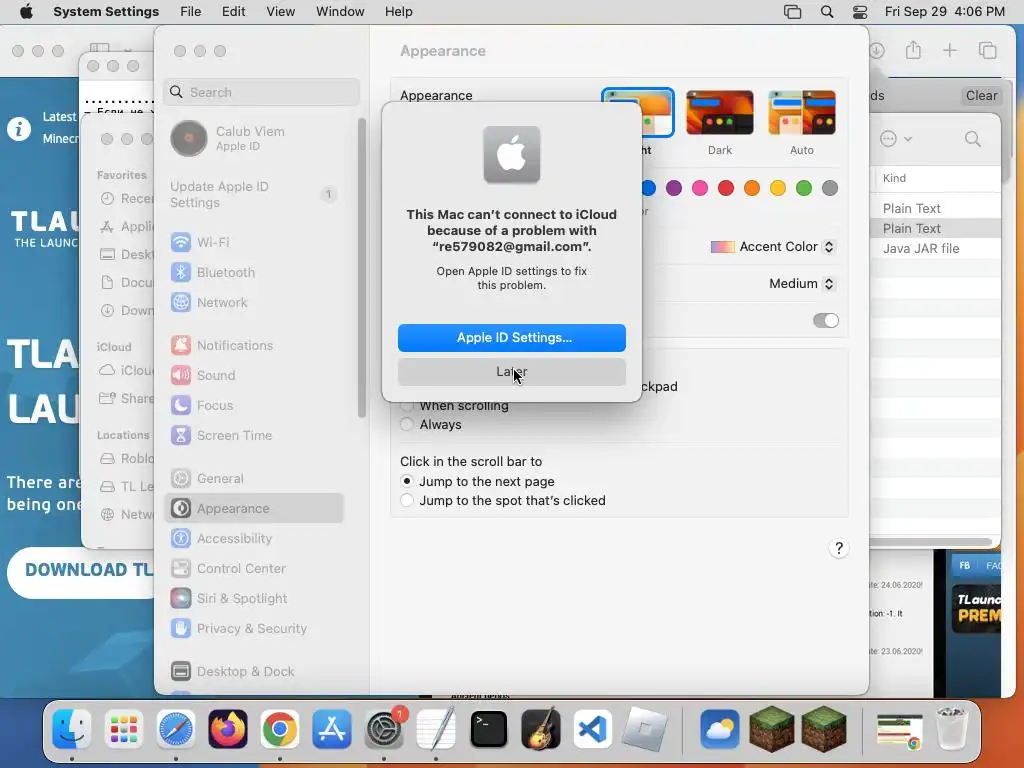
Task: Dismiss iCloud dialog with Later button
Action: pyautogui.click(x=511, y=372)
